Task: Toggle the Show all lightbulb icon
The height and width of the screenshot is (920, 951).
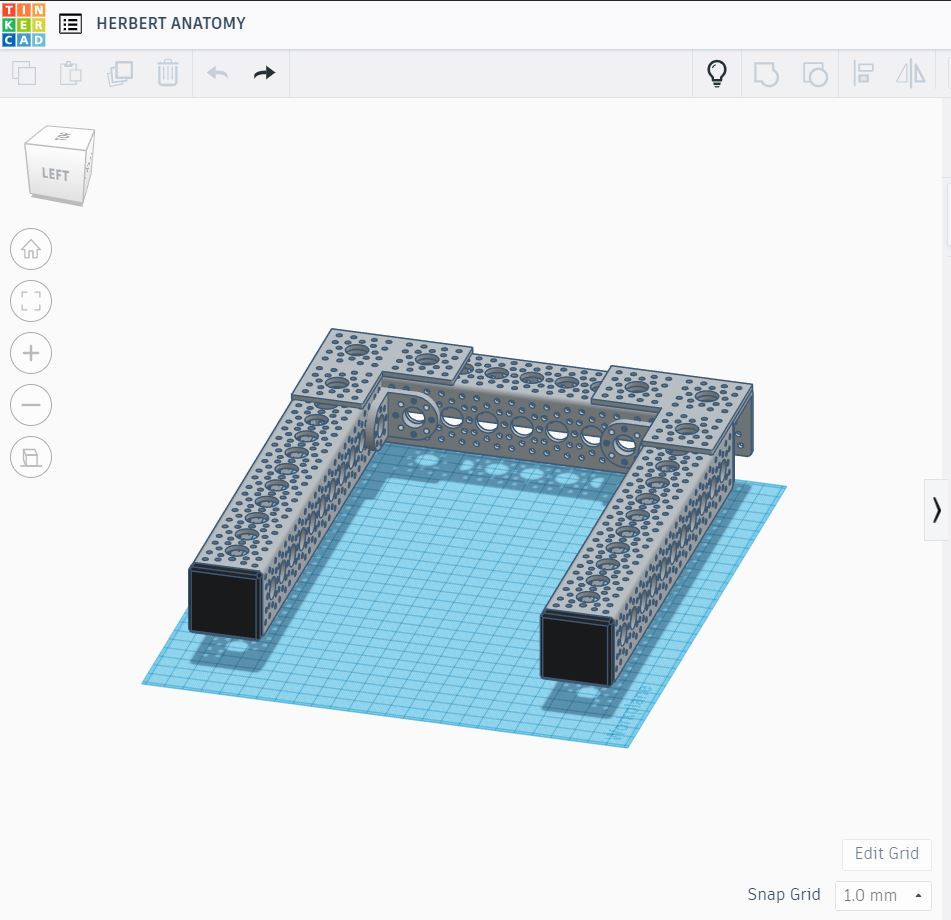Action: [x=717, y=73]
